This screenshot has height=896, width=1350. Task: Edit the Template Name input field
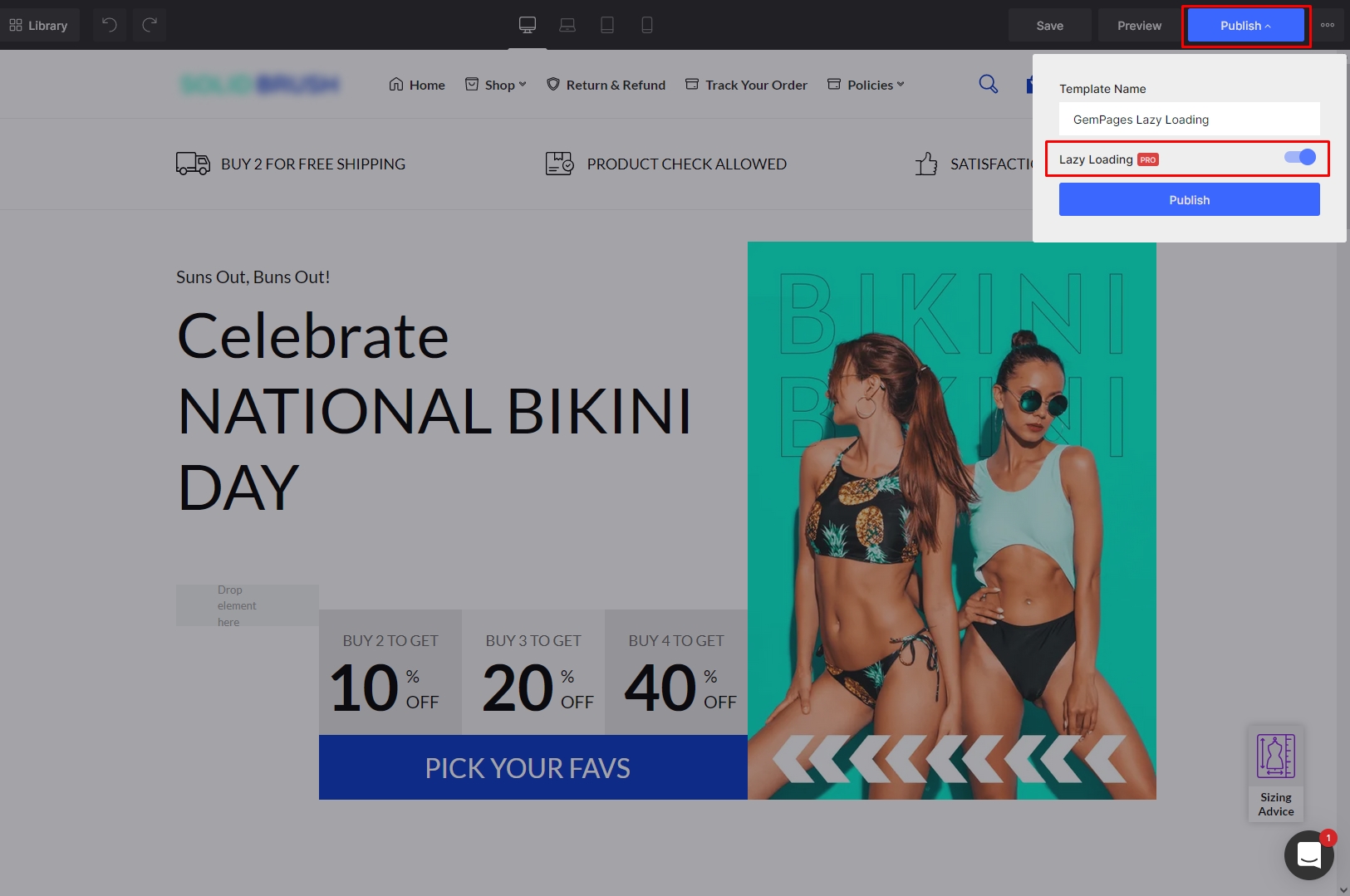(1189, 119)
